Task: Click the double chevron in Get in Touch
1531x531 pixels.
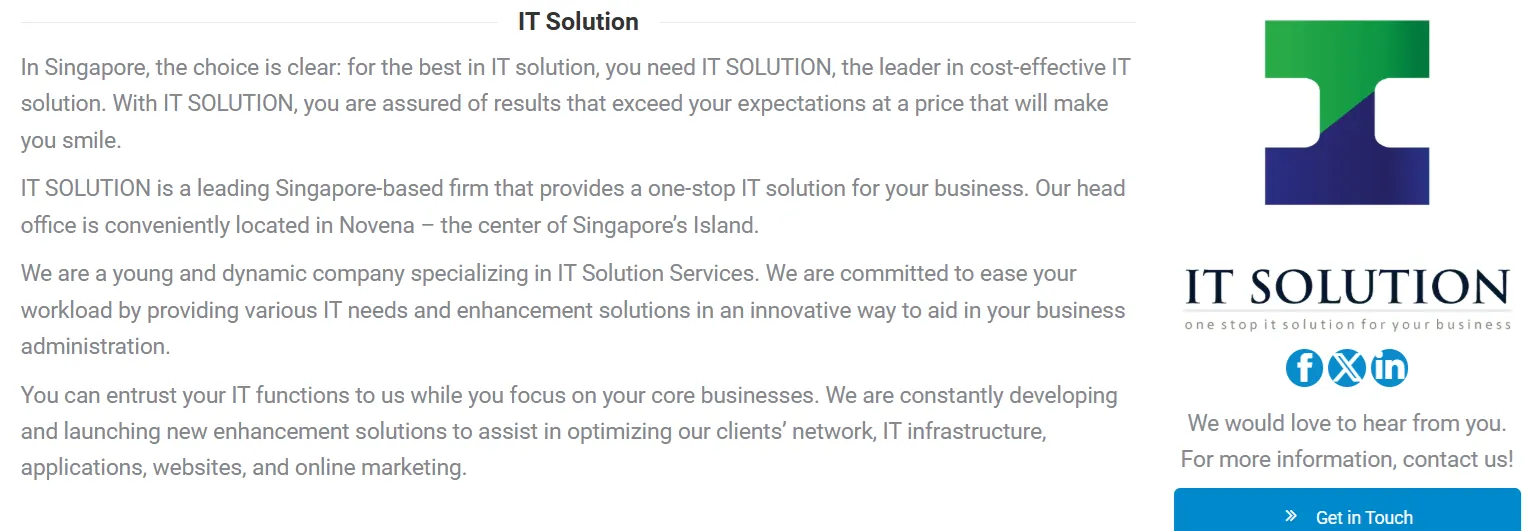Action: coord(1291,516)
